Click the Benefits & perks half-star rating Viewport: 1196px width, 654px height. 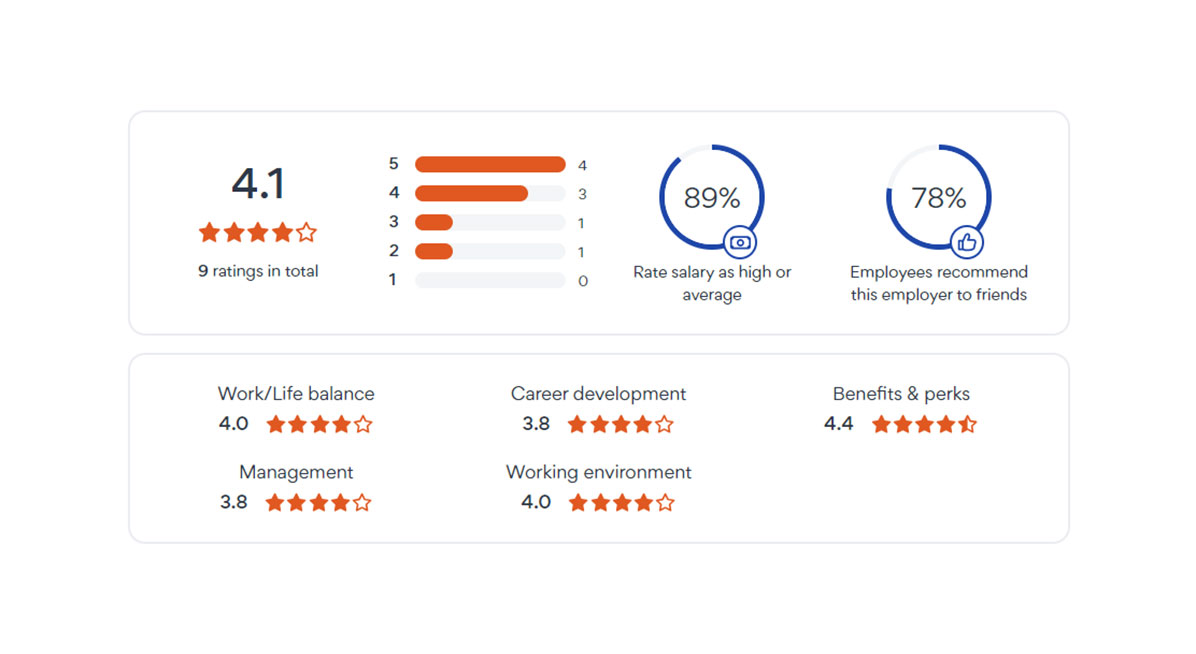[x=924, y=424]
